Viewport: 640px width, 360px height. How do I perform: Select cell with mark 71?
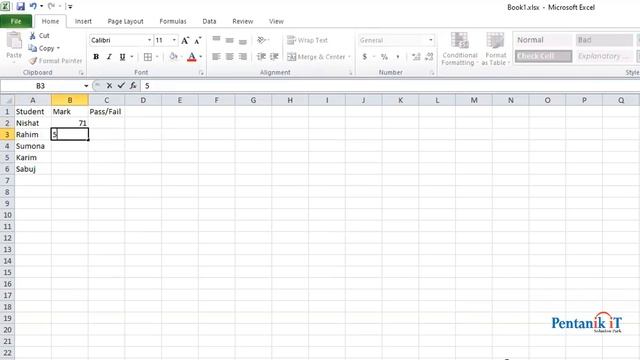click(x=69, y=123)
